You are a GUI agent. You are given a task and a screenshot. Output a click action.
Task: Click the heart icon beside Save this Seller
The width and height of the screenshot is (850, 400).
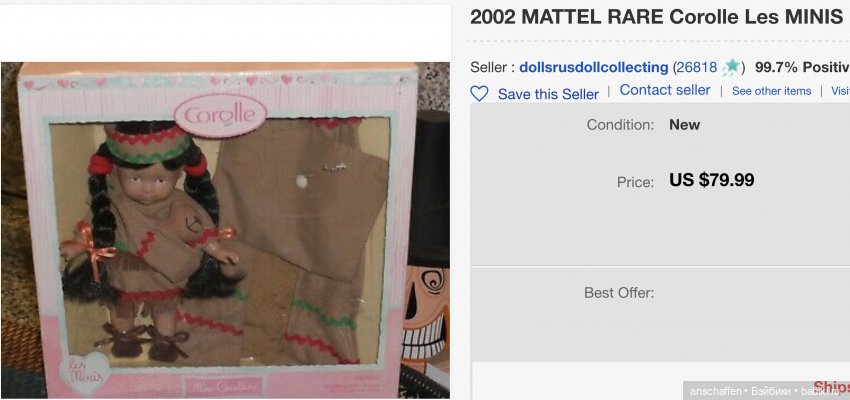479,93
